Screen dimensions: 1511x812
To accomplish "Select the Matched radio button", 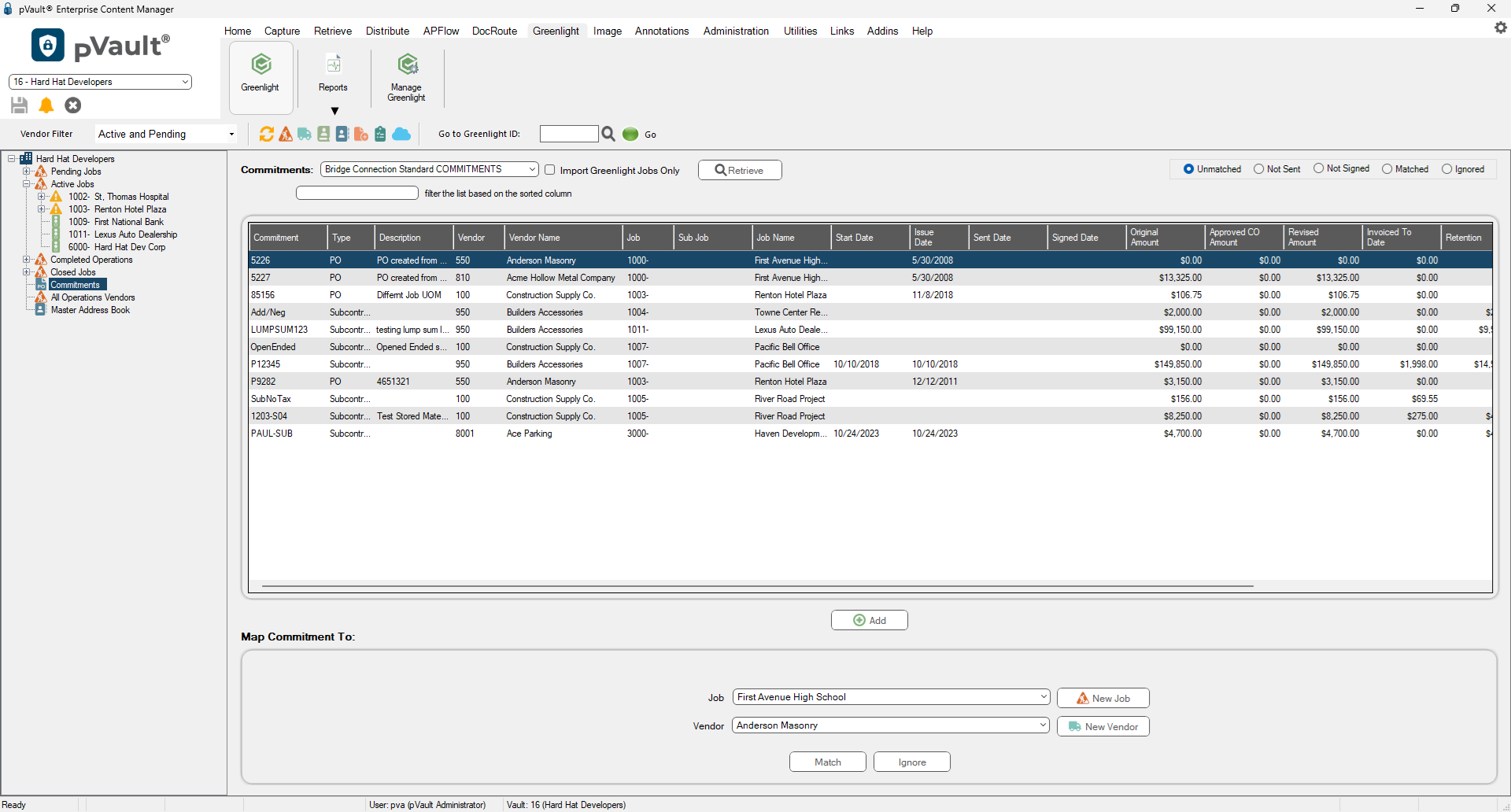I will pos(1387,169).
